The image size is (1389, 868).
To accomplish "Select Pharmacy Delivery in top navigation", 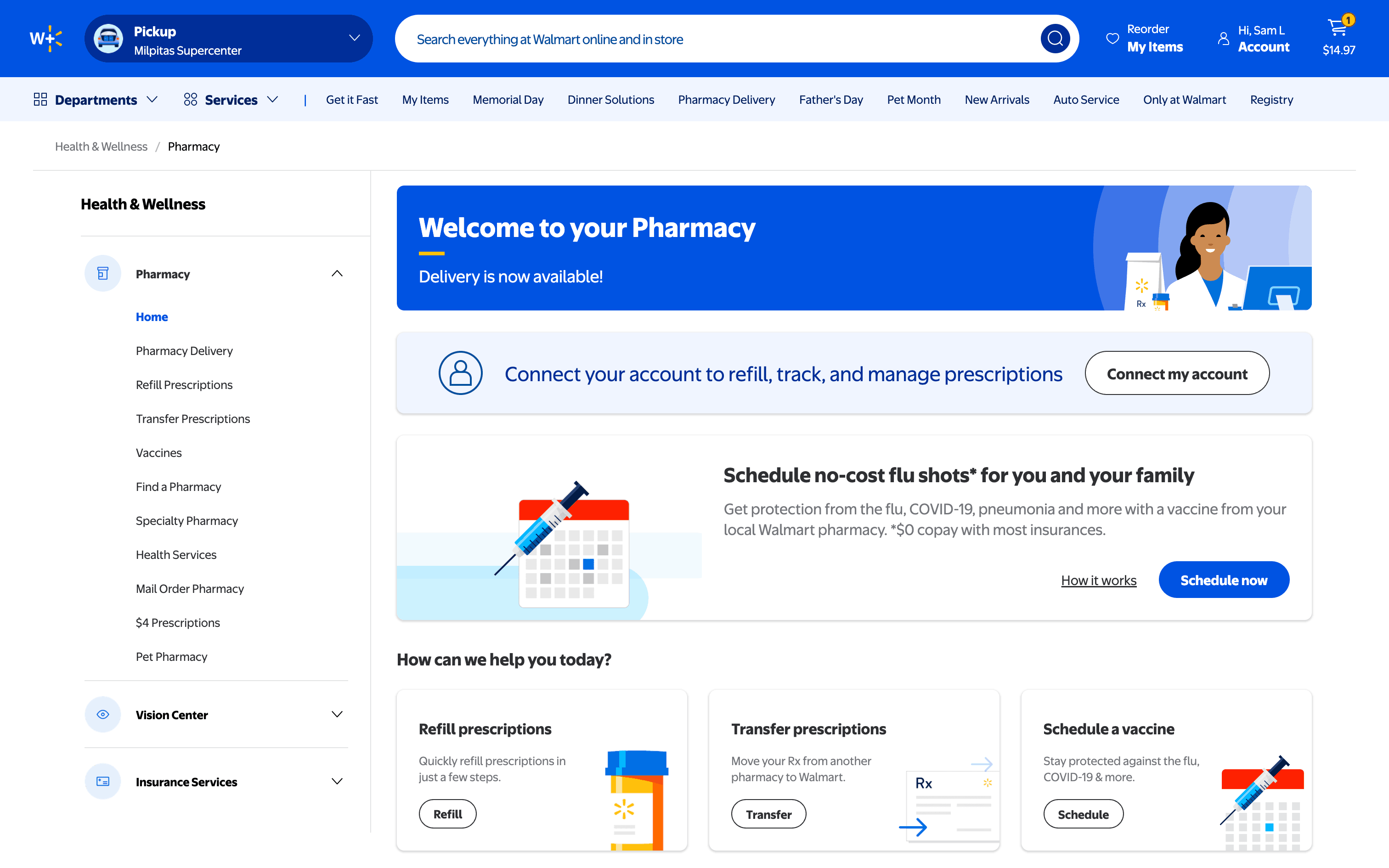I will [726, 100].
